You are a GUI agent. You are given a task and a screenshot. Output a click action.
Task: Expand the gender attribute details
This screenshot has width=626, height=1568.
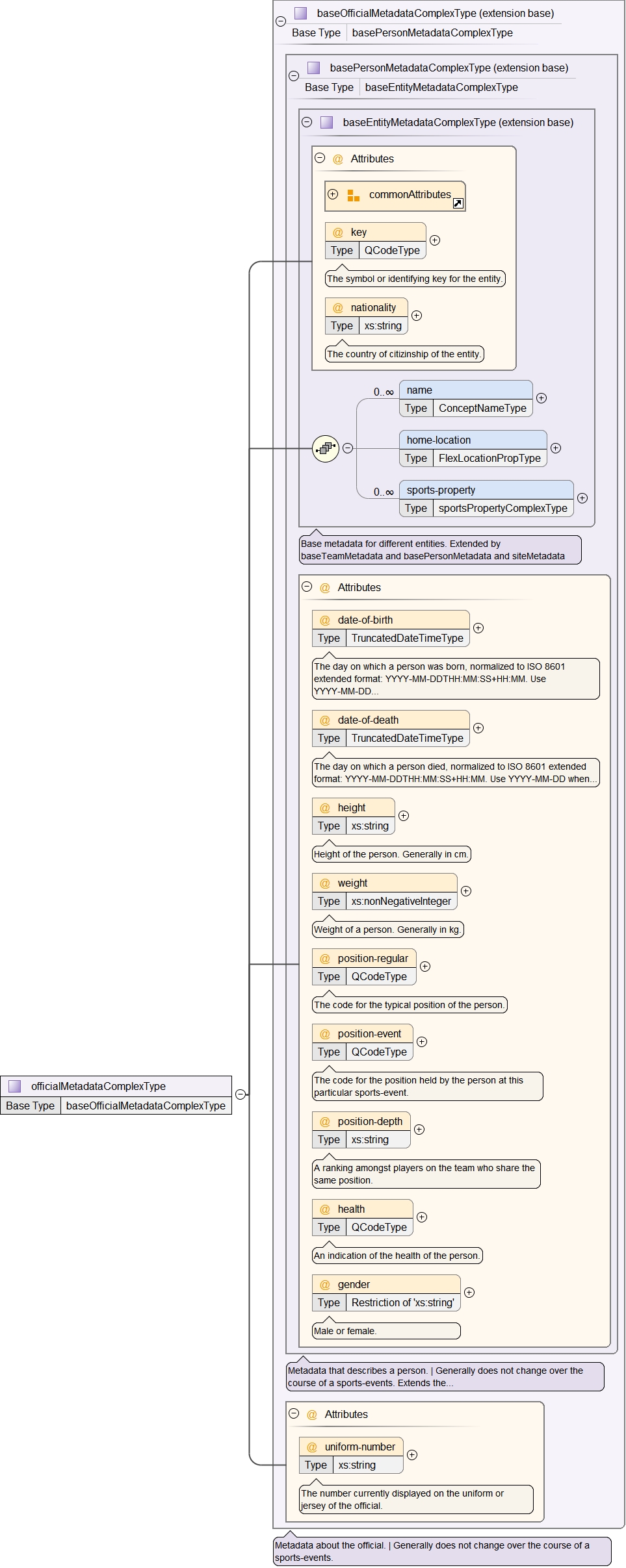[x=469, y=1293]
